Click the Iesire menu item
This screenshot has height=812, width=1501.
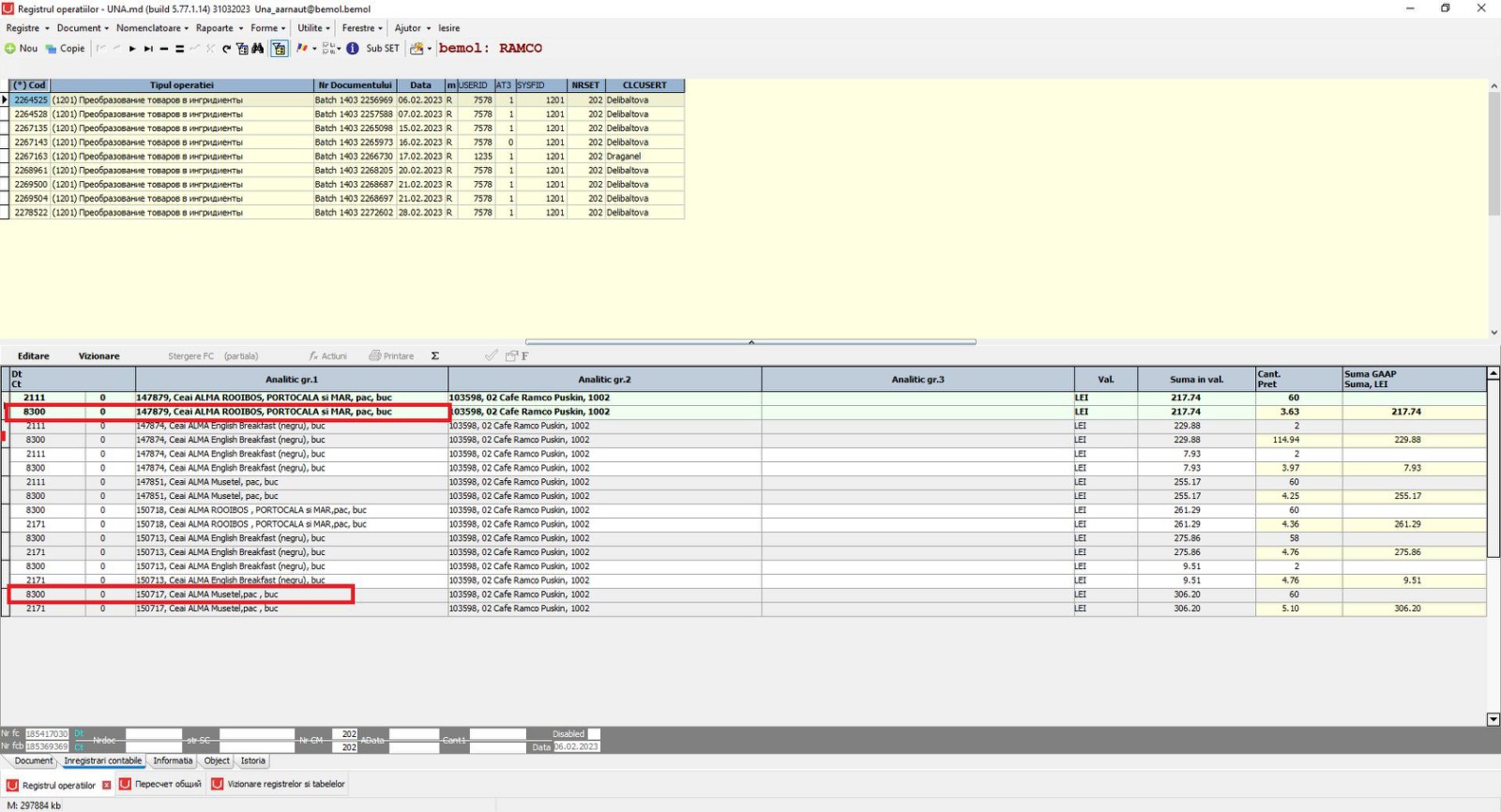[x=449, y=28]
